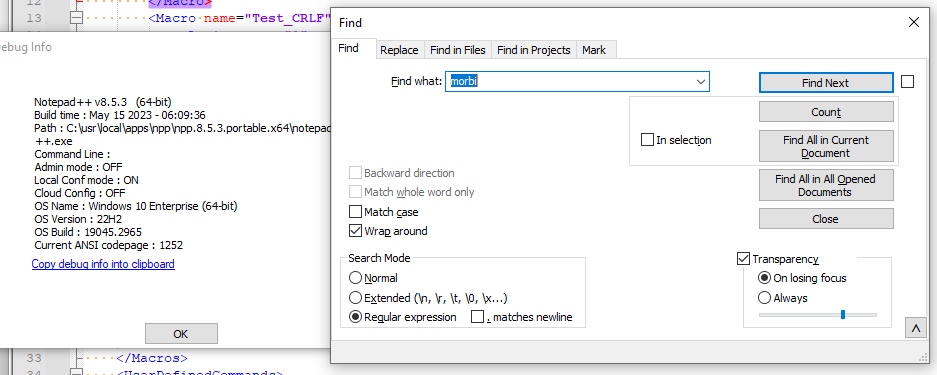Screen dimensions: 937x375
Task: Click the Count button
Action: point(826,112)
